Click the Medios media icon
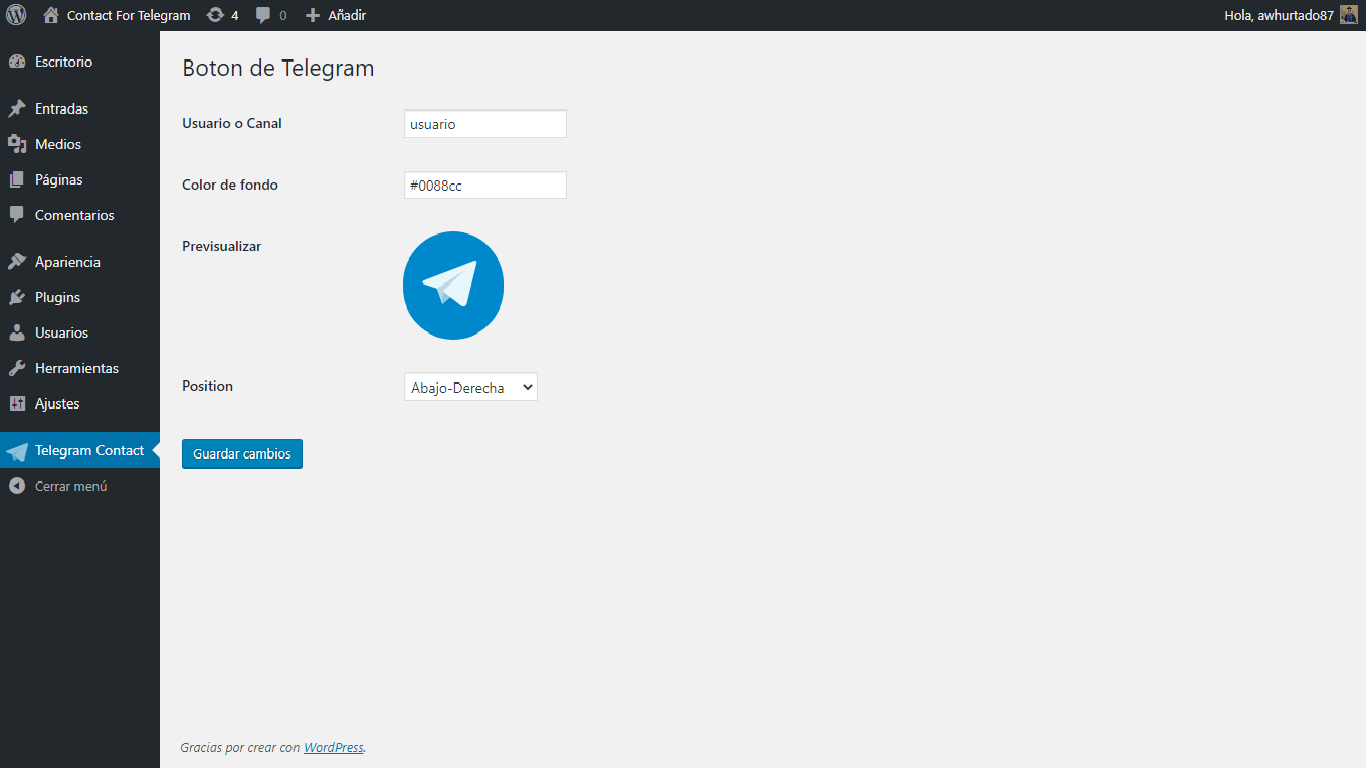Screen dimensions: 1366x768 [17, 144]
